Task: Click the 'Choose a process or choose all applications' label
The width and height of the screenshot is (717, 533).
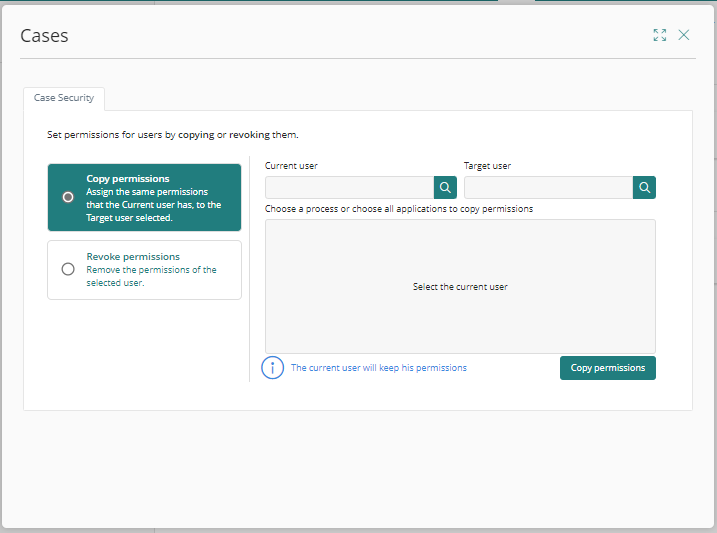Action: (x=399, y=209)
